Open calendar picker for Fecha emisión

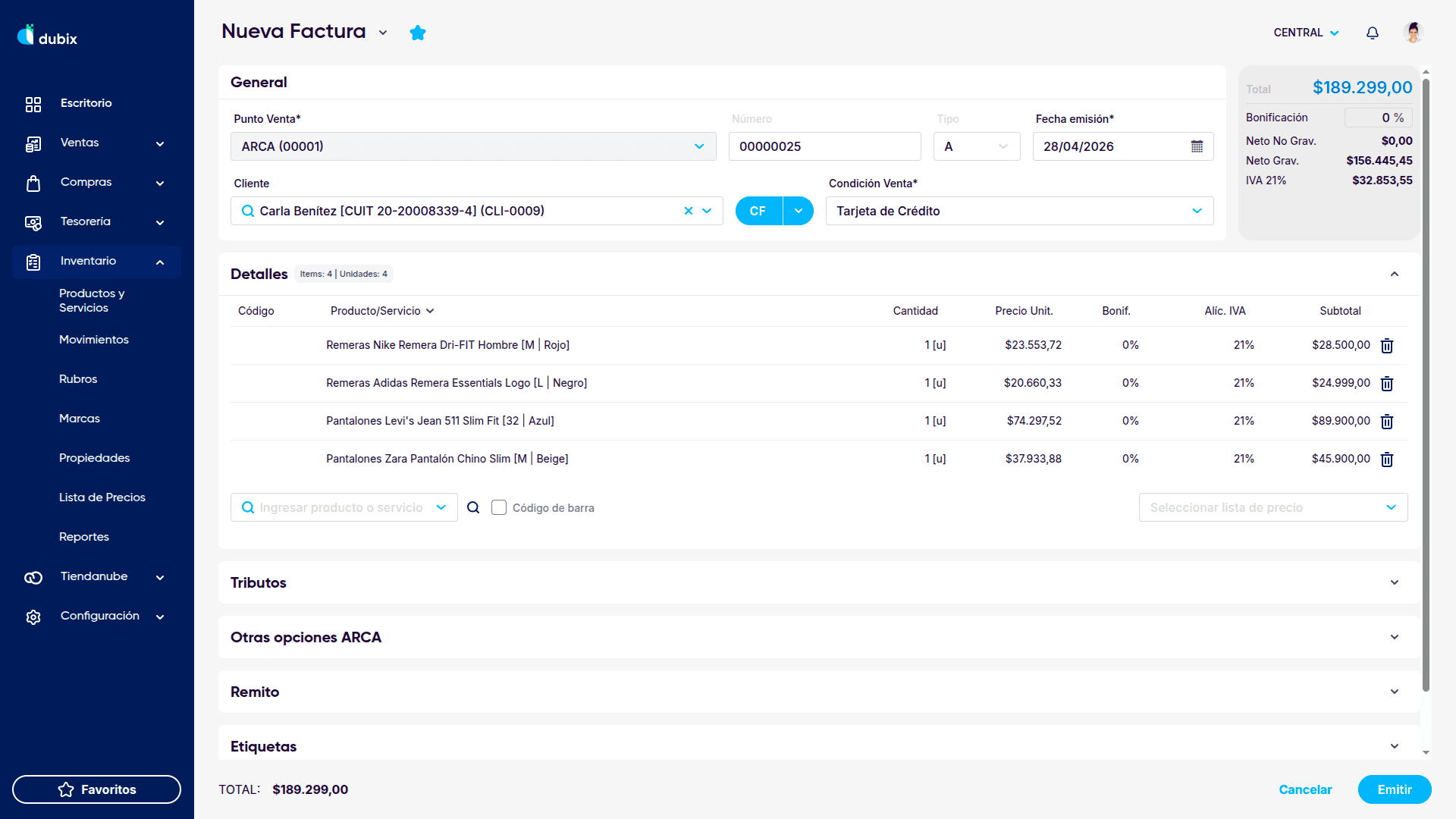[x=1197, y=146]
